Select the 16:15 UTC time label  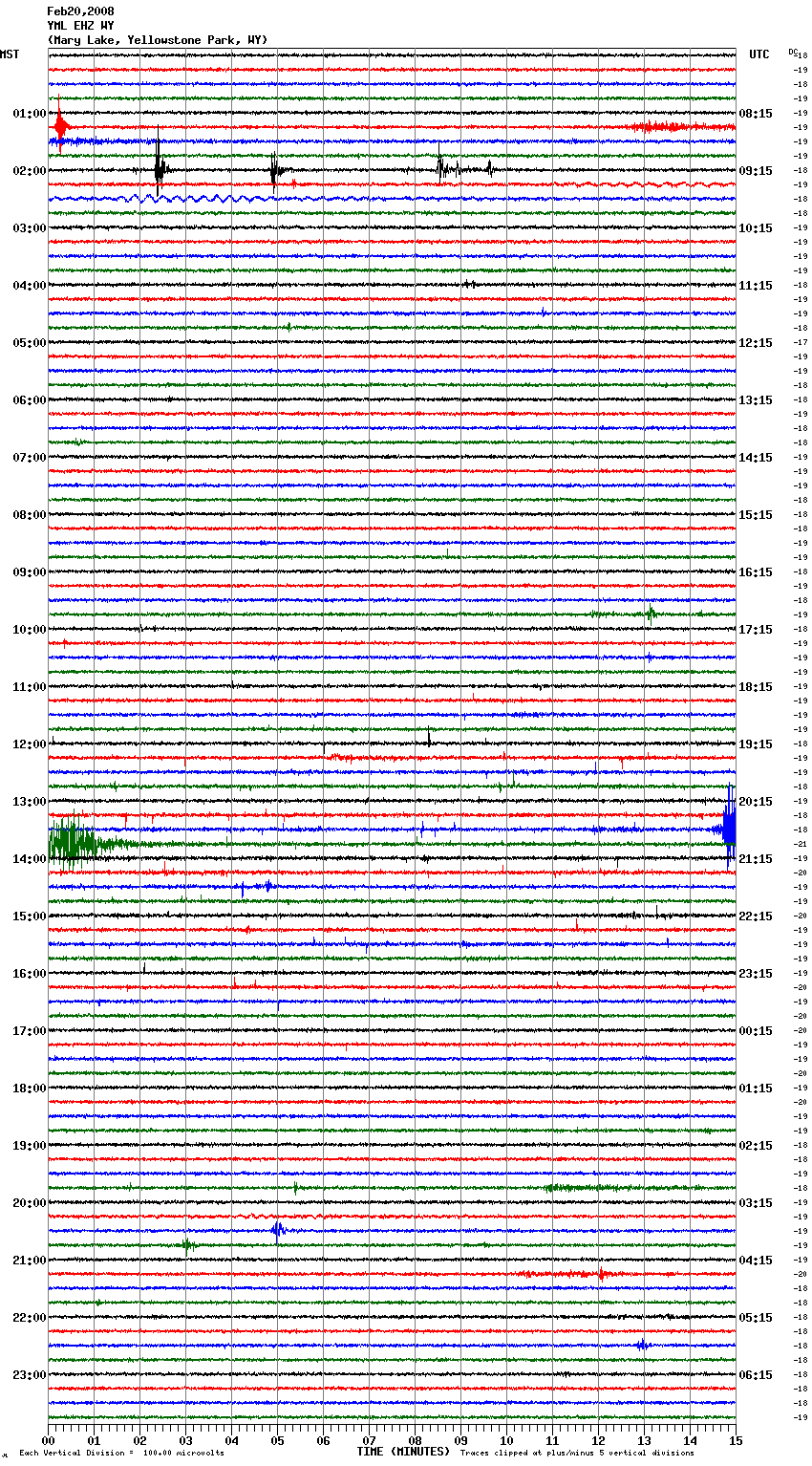click(x=756, y=572)
